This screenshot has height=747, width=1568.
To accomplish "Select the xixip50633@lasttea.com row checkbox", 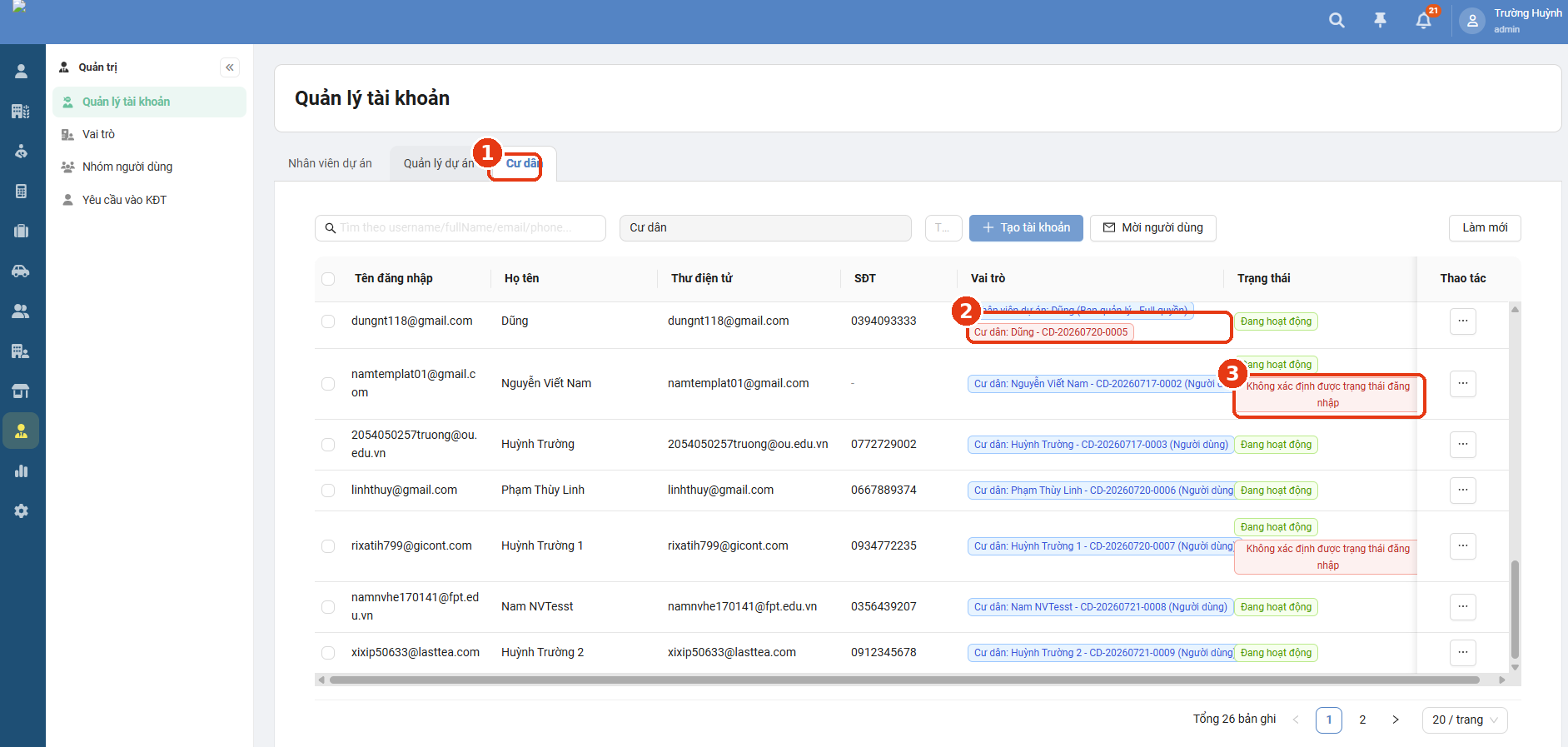I will [x=328, y=653].
